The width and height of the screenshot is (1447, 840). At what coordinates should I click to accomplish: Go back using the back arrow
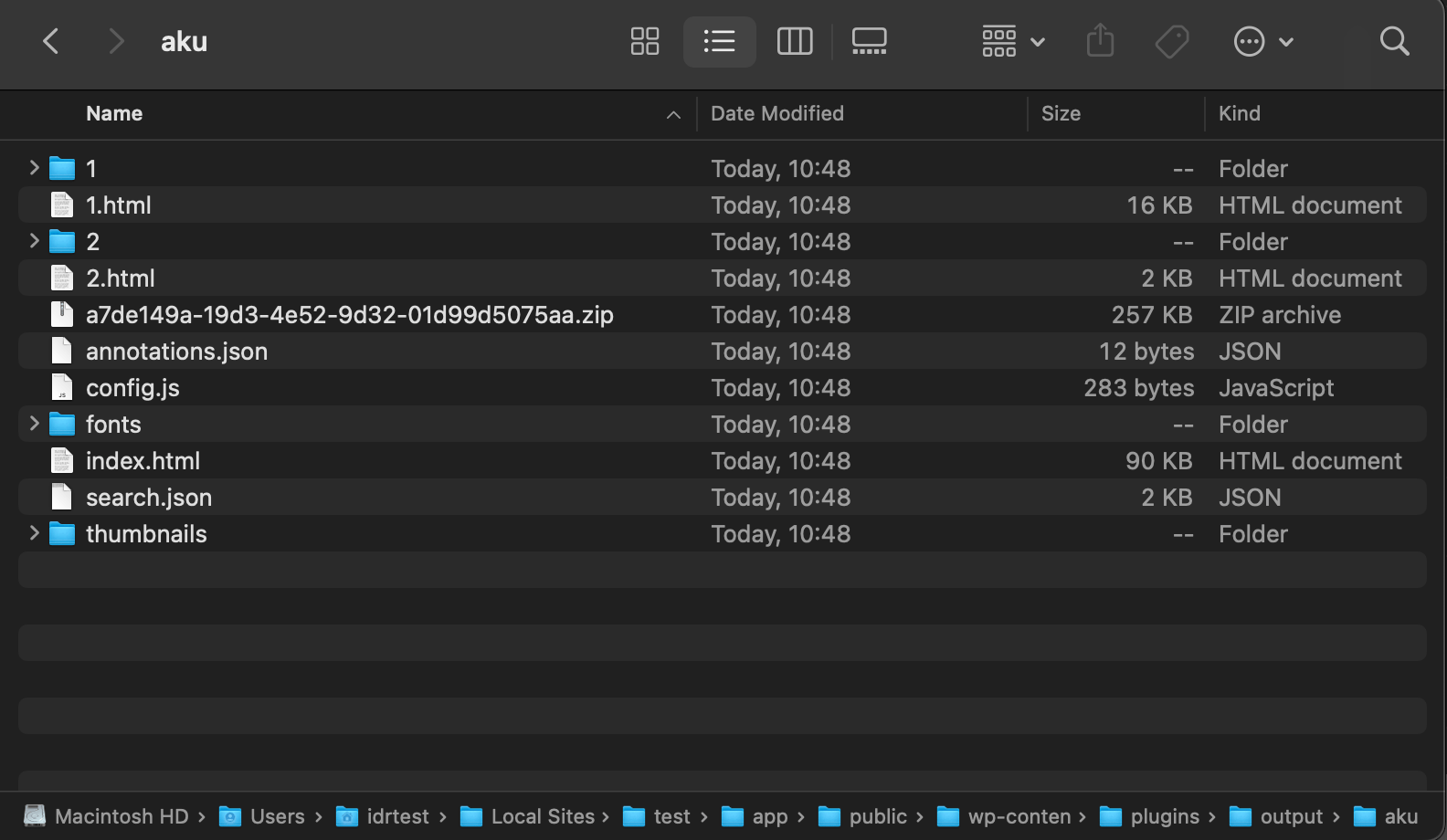(x=51, y=41)
